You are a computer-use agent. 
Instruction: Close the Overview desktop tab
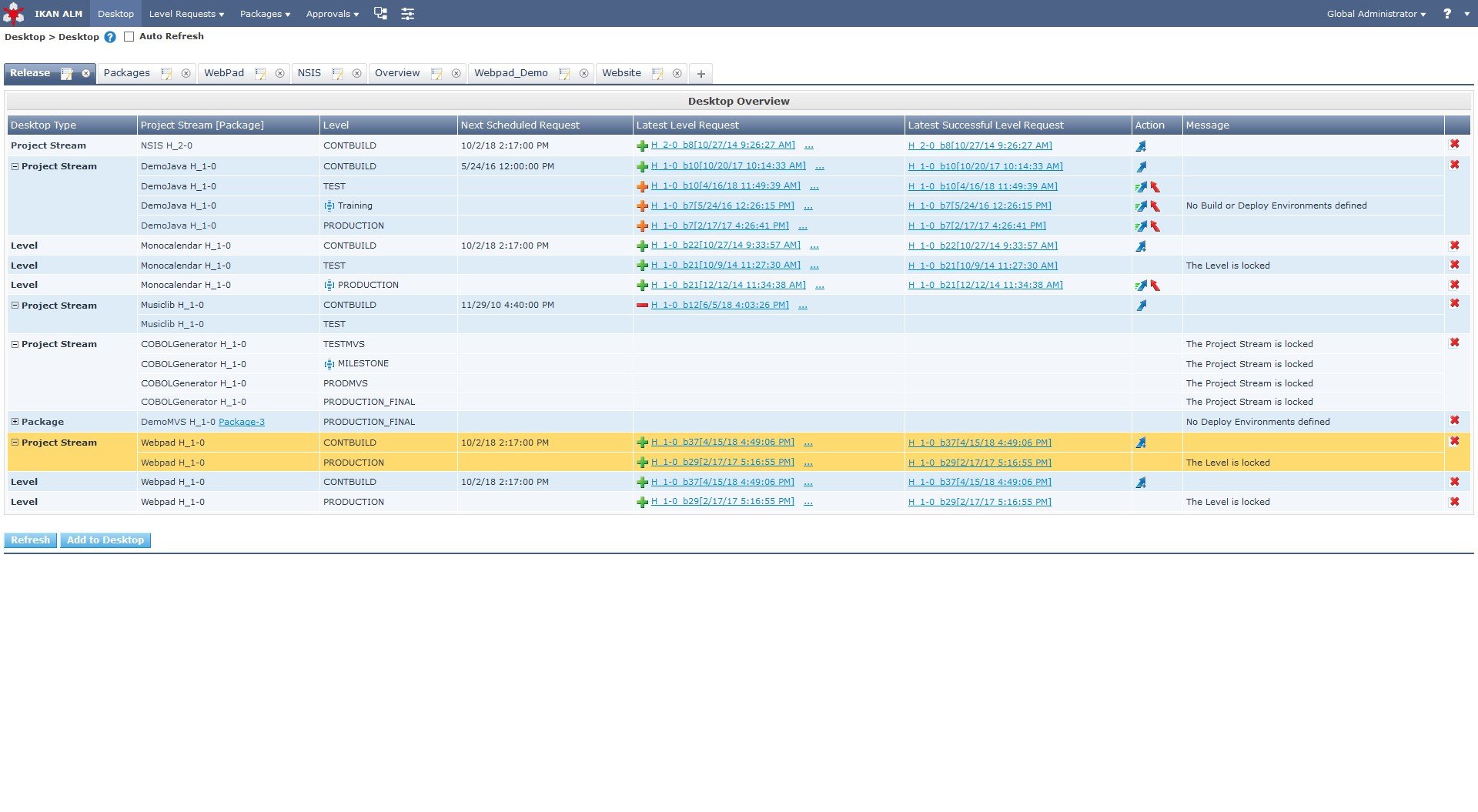[456, 74]
